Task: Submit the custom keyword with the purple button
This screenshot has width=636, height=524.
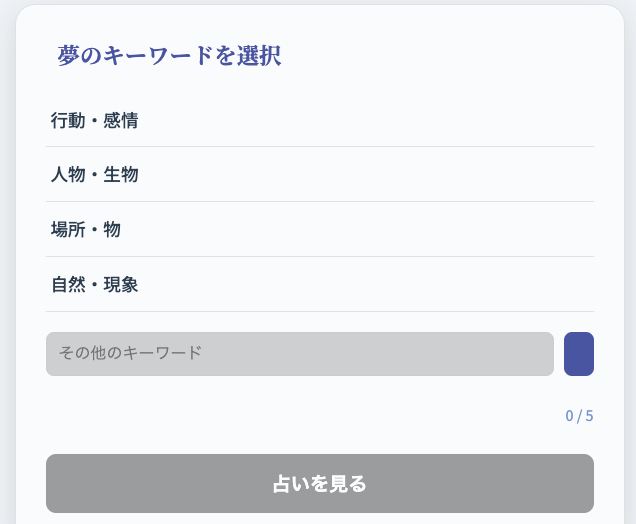Action: pyautogui.click(x=579, y=354)
